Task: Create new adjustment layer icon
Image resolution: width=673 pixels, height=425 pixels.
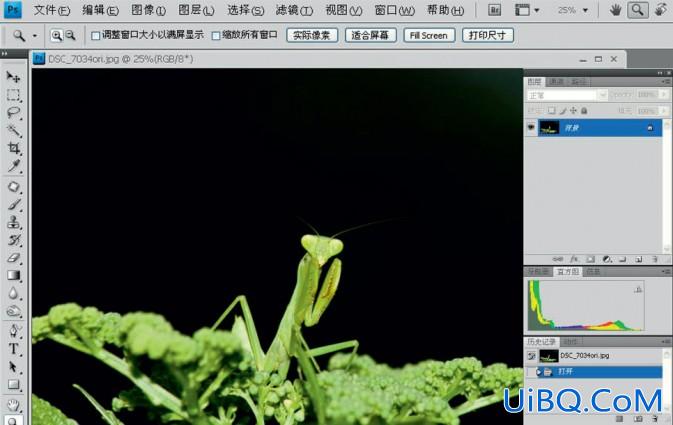Action: coord(606,259)
